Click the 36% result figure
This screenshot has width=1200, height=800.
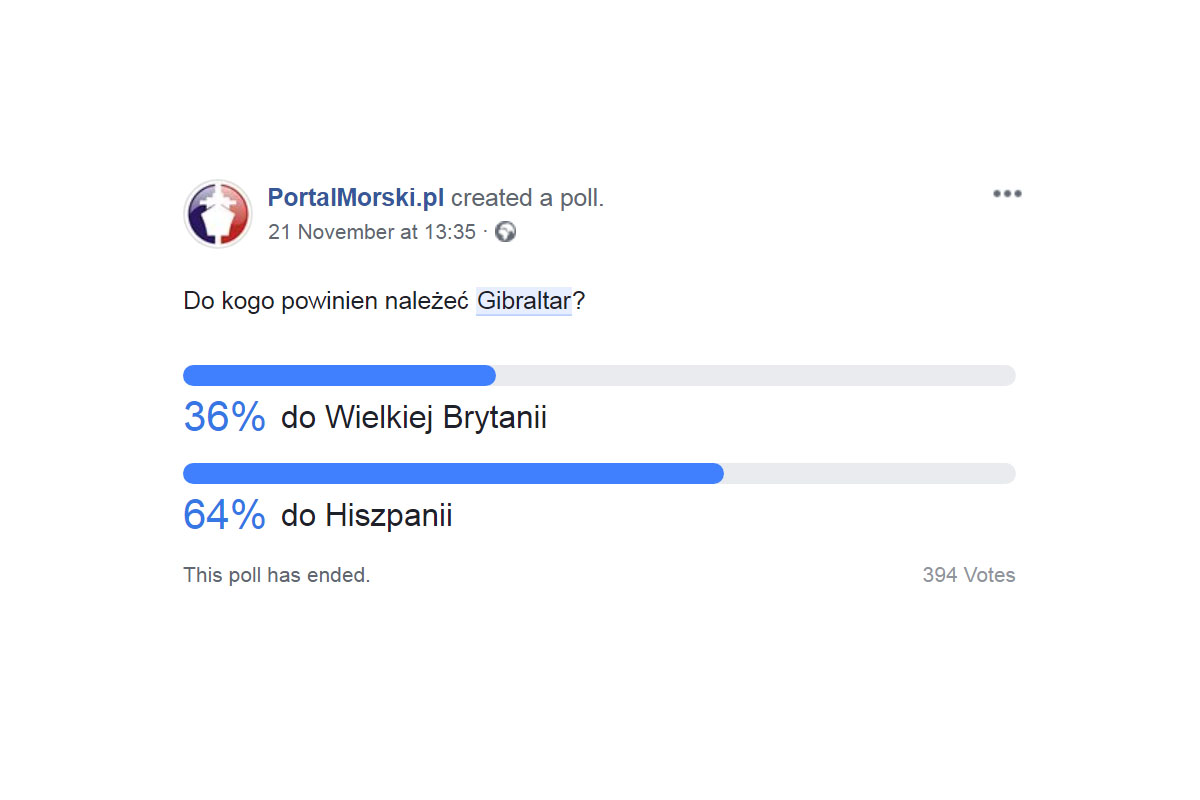(224, 417)
